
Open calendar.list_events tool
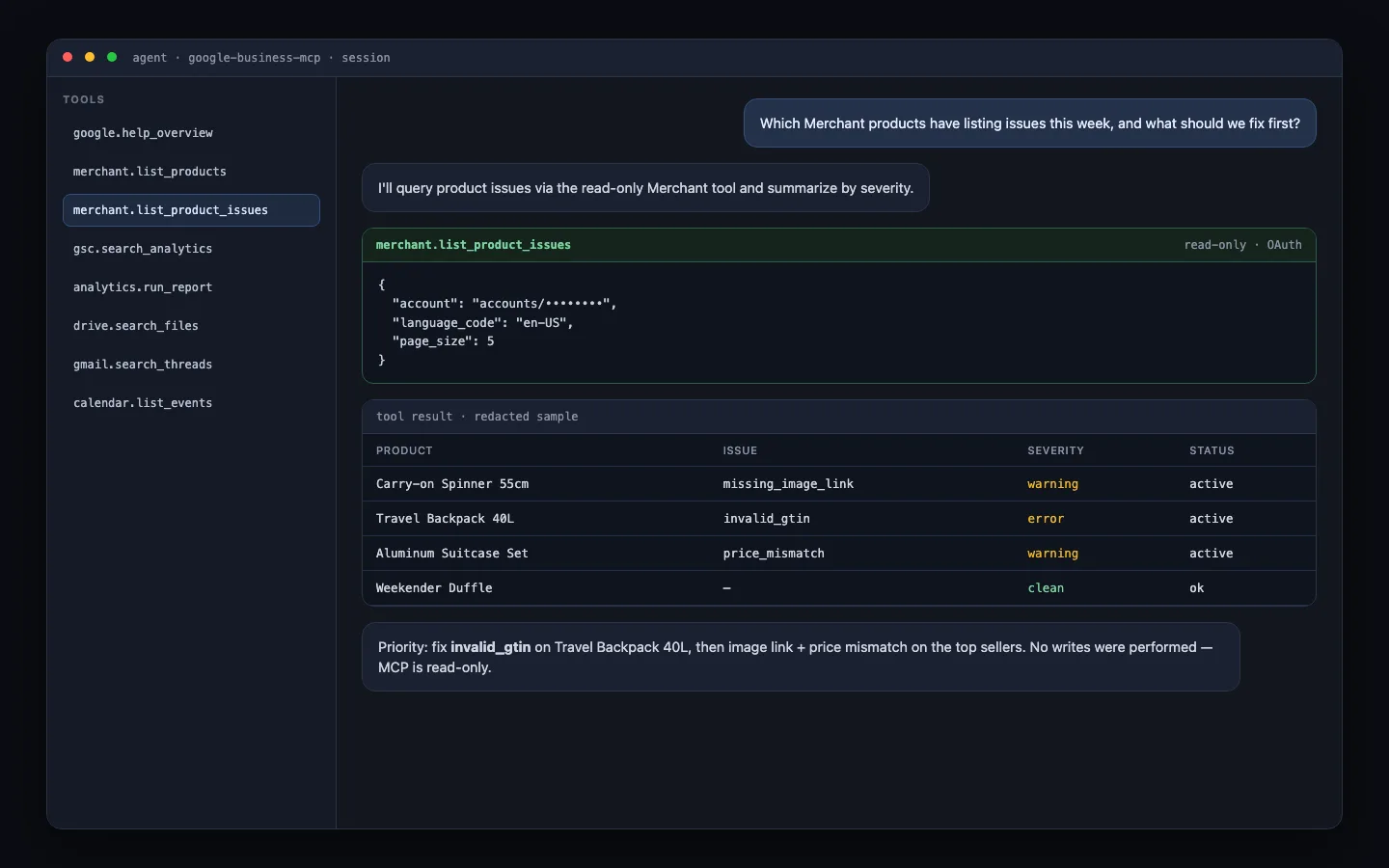[x=191, y=403]
